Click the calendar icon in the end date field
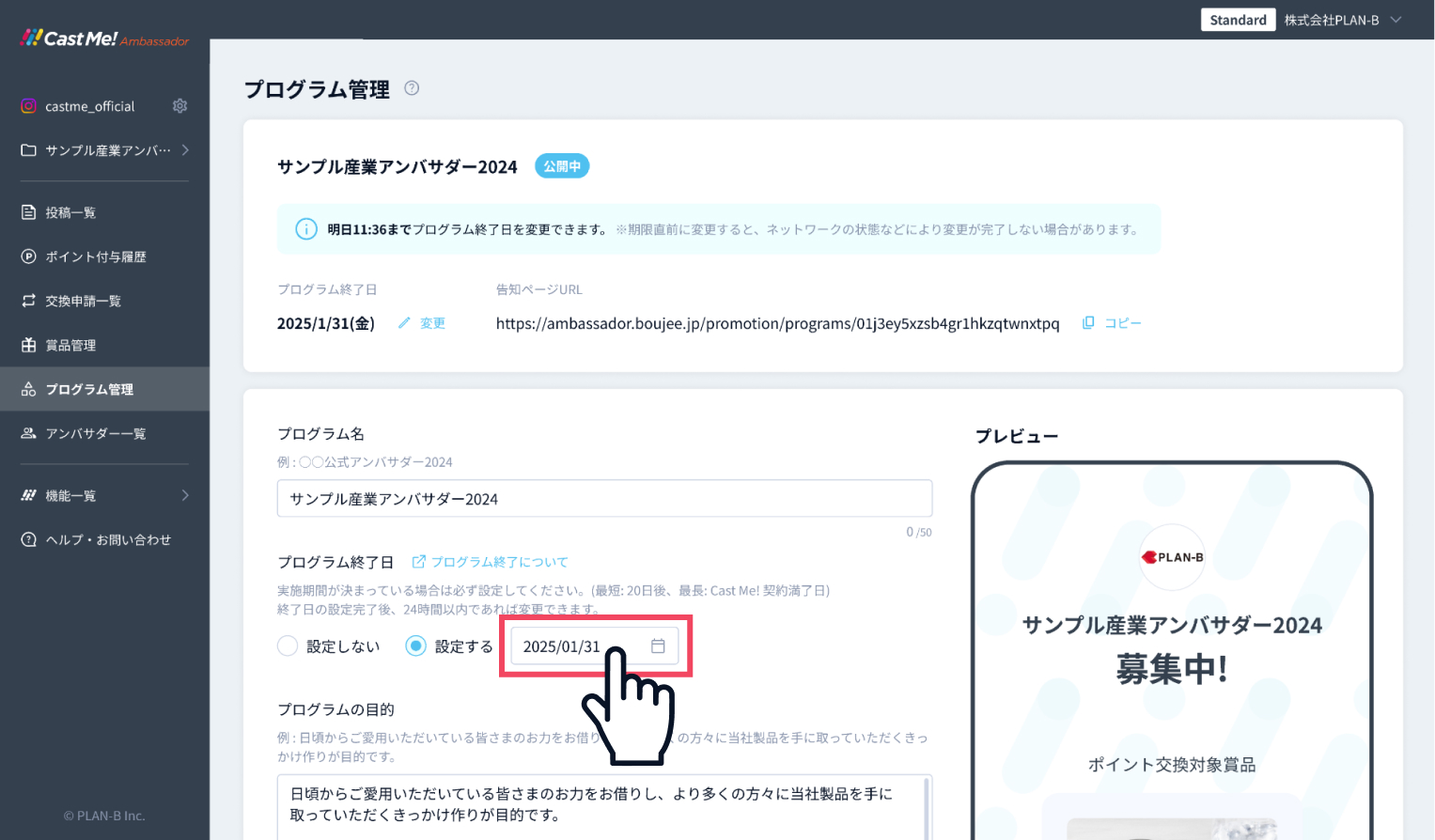The image size is (1435, 840). coord(658,646)
